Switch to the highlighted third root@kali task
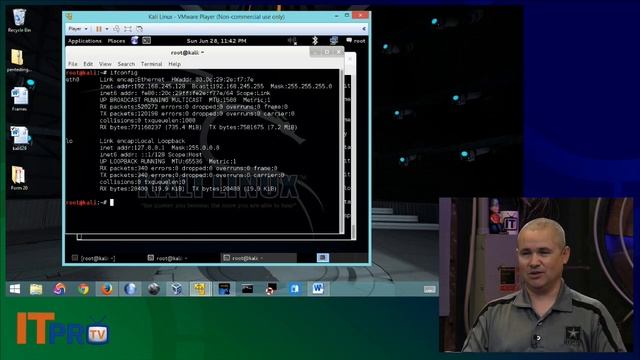 click(x=259, y=258)
